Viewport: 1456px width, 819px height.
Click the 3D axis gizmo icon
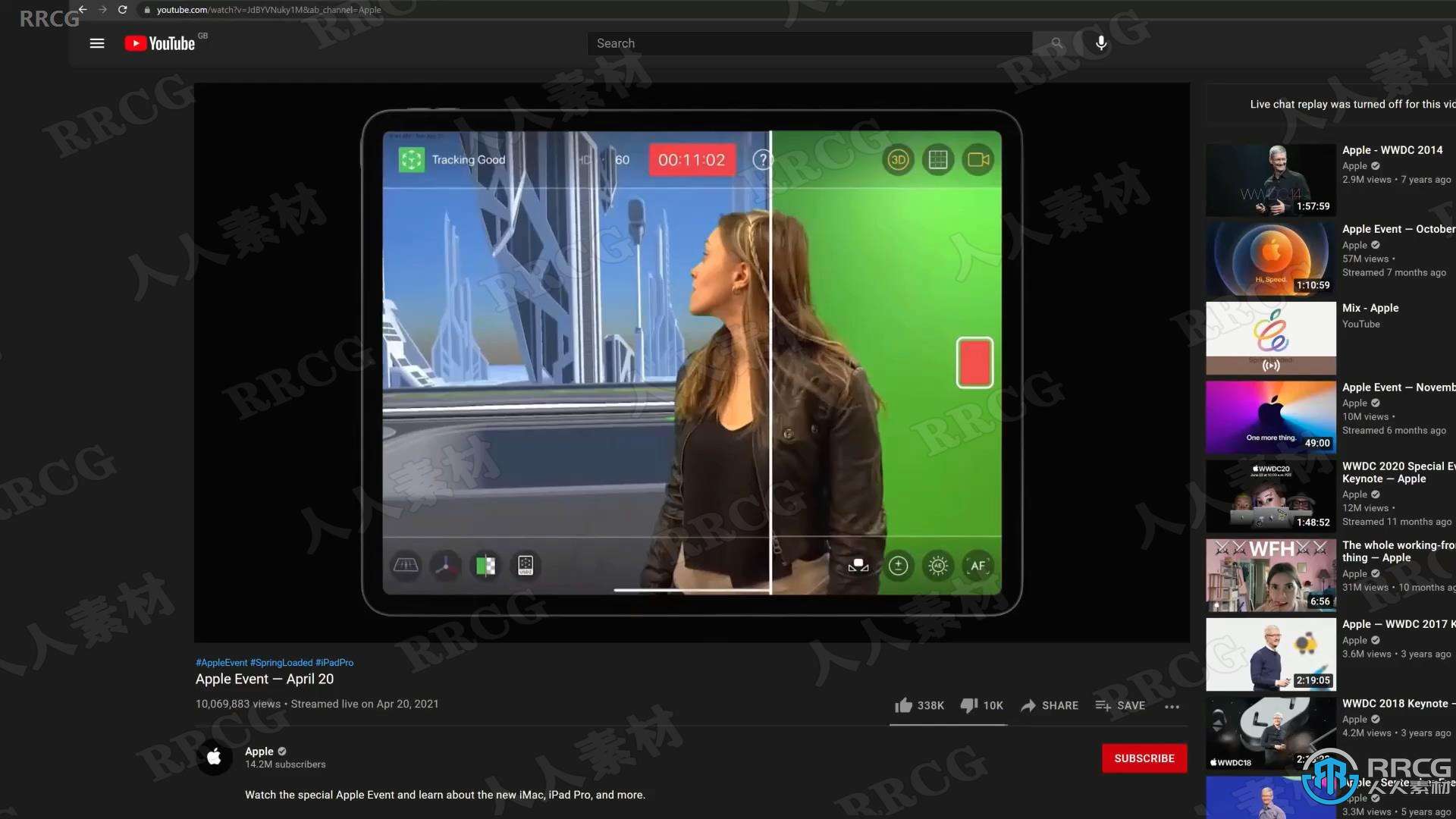click(446, 566)
